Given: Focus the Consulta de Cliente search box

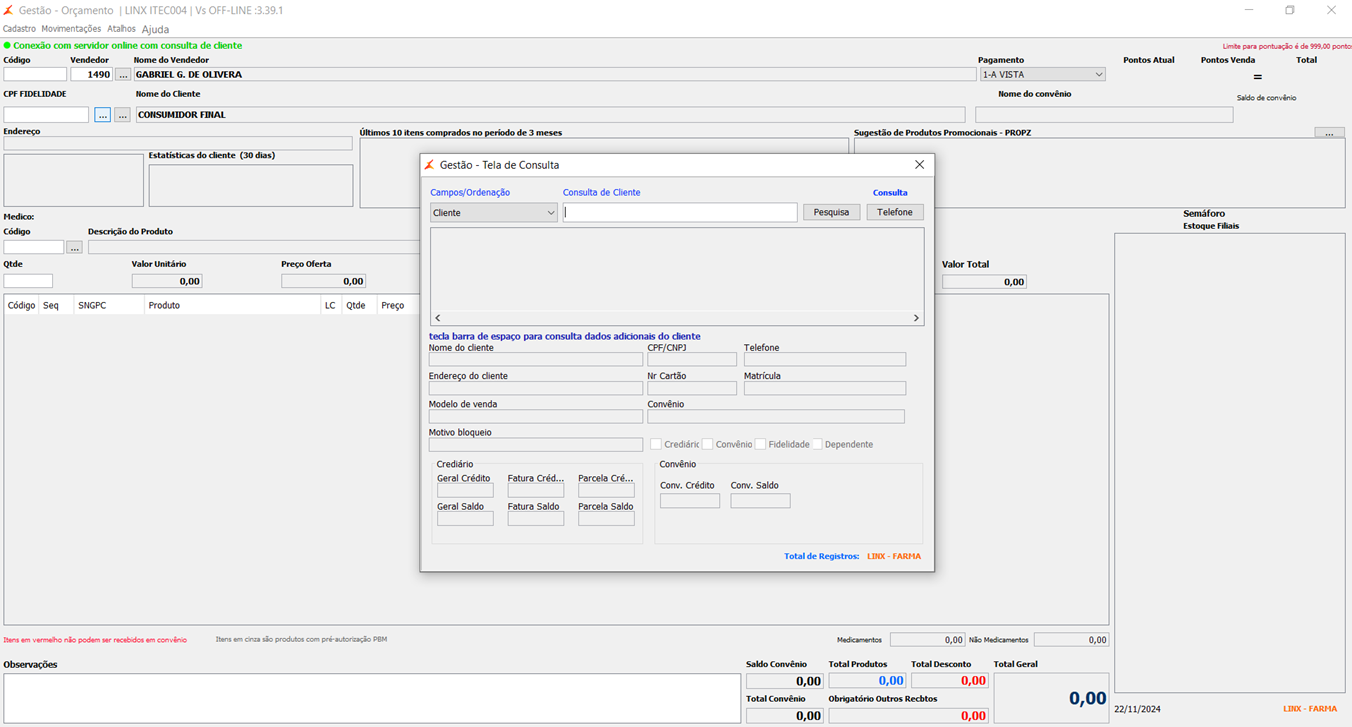Looking at the screenshot, I should point(680,212).
